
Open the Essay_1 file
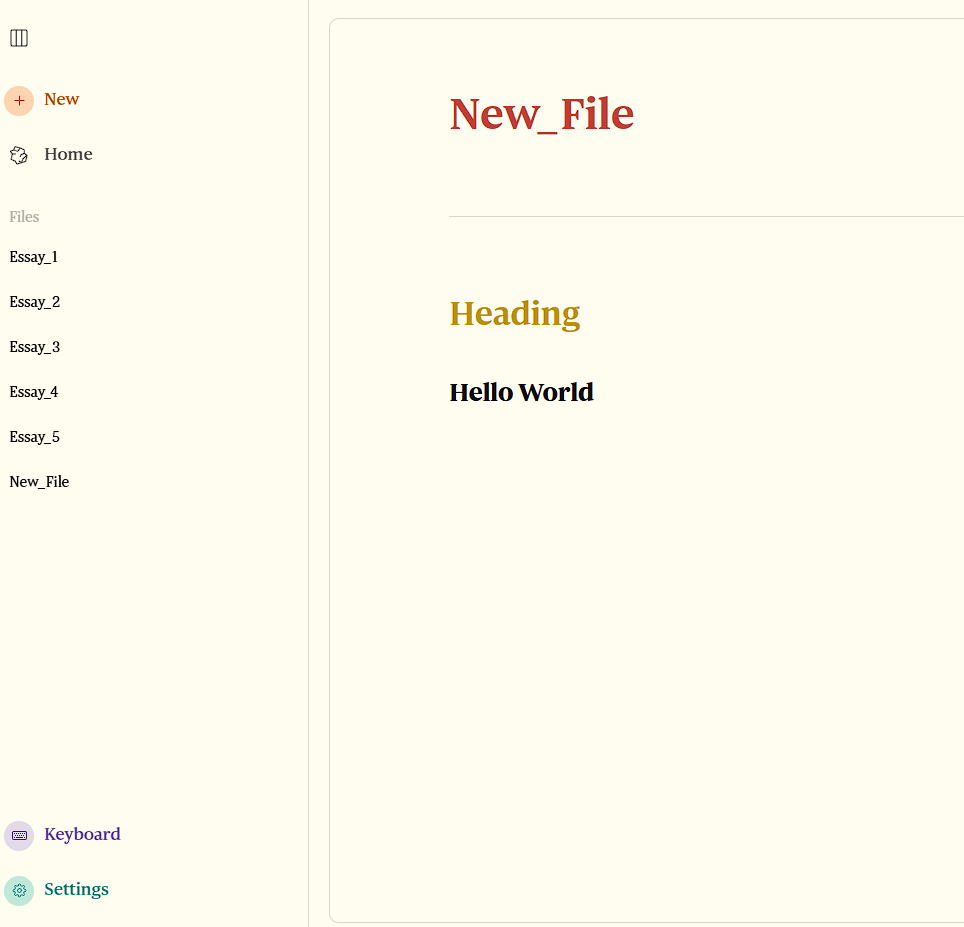[x=34, y=257]
